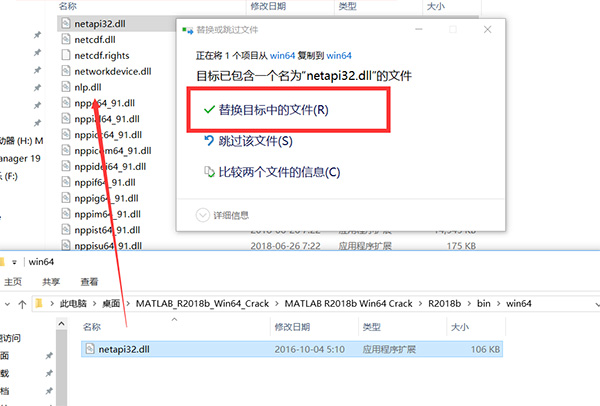Go up one folder with up arrow
This screenshot has height=406, width=600.
click(22, 305)
